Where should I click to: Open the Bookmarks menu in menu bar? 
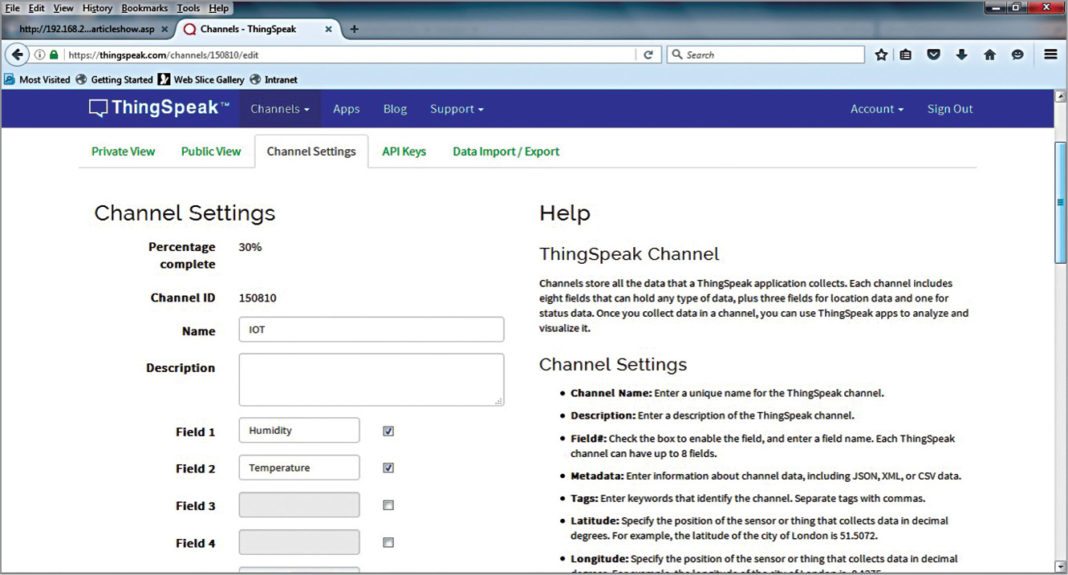tap(145, 8)
